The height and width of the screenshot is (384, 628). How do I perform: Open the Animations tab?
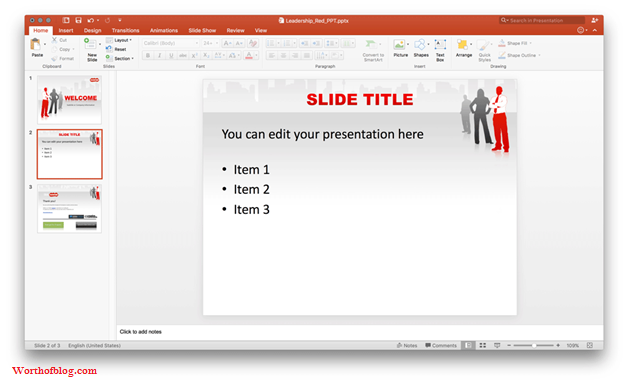[x=163, y=30]
